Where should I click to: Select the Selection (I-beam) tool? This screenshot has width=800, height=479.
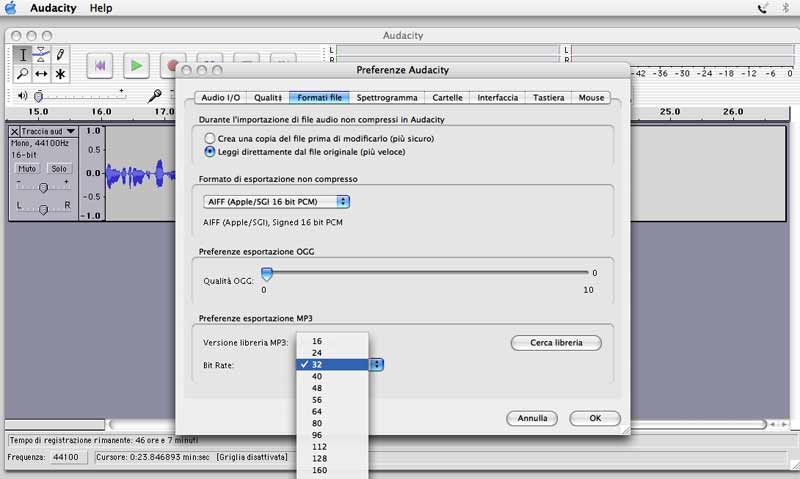coord(22,55)
